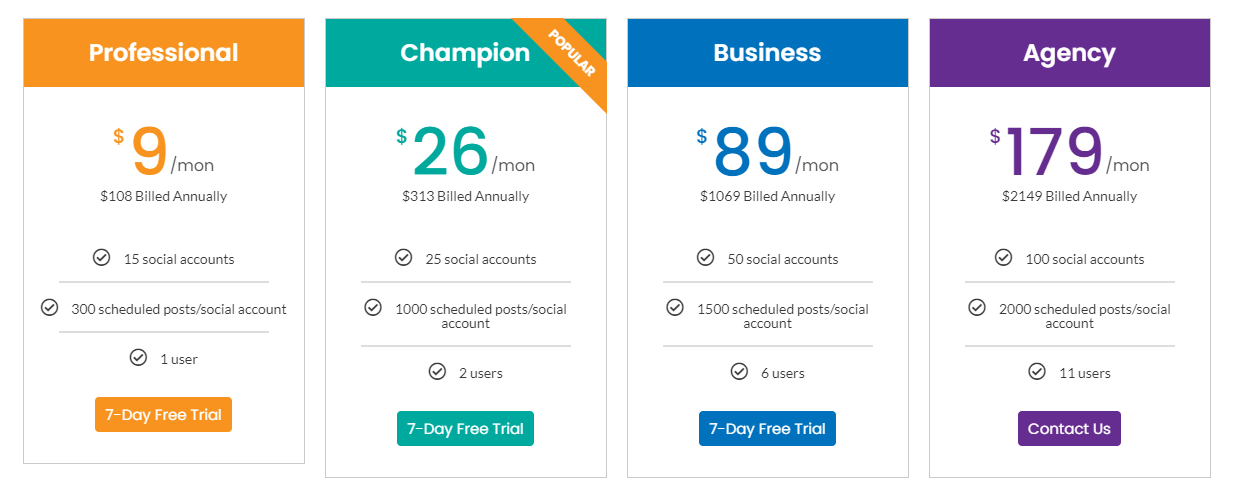Select the Agency plan header
This screenshot has height=488, width=1250.
[1069, 52]
